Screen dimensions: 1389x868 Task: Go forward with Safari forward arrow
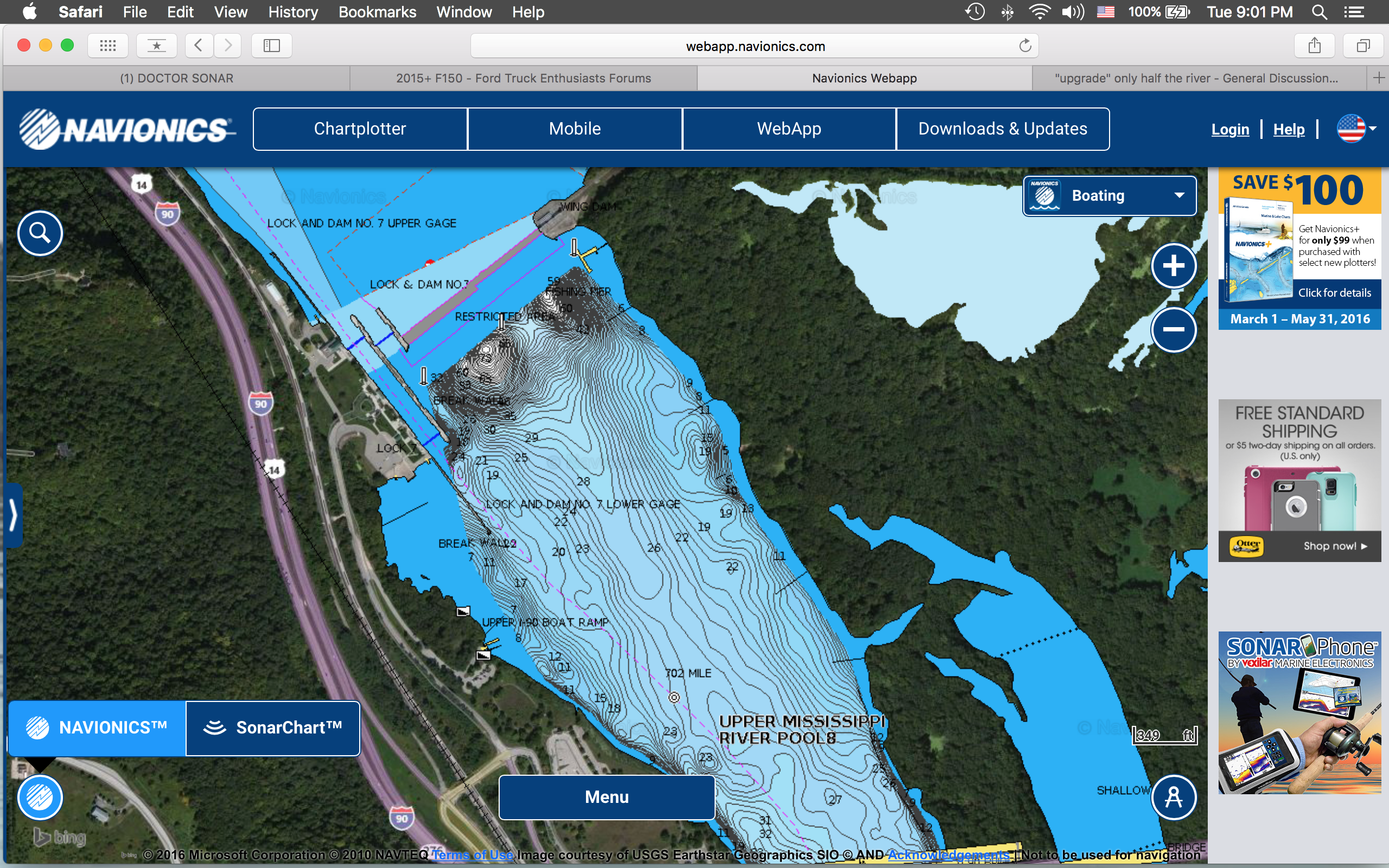pos(228,46)
